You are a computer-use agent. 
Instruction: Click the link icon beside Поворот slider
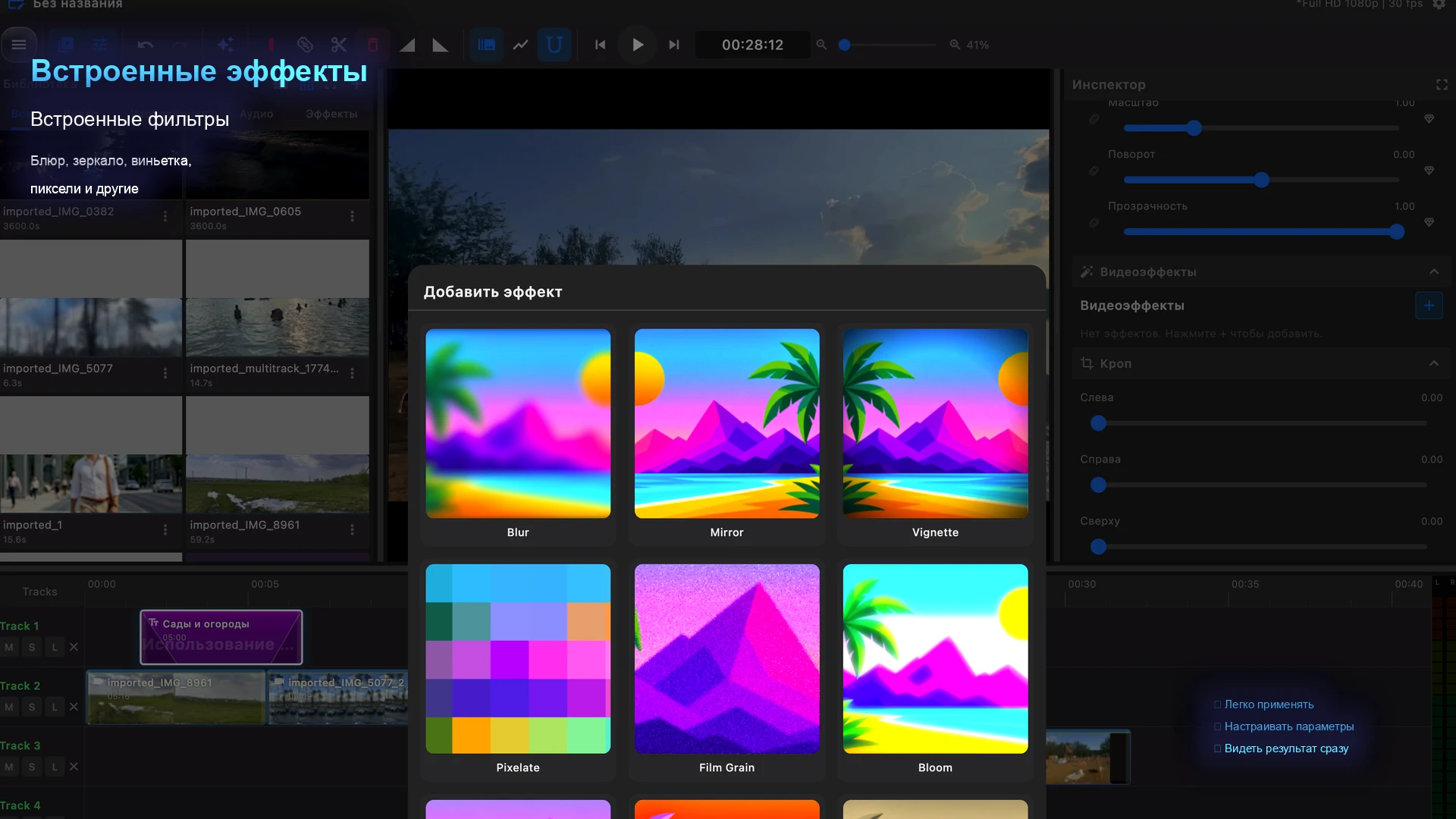1094,171
